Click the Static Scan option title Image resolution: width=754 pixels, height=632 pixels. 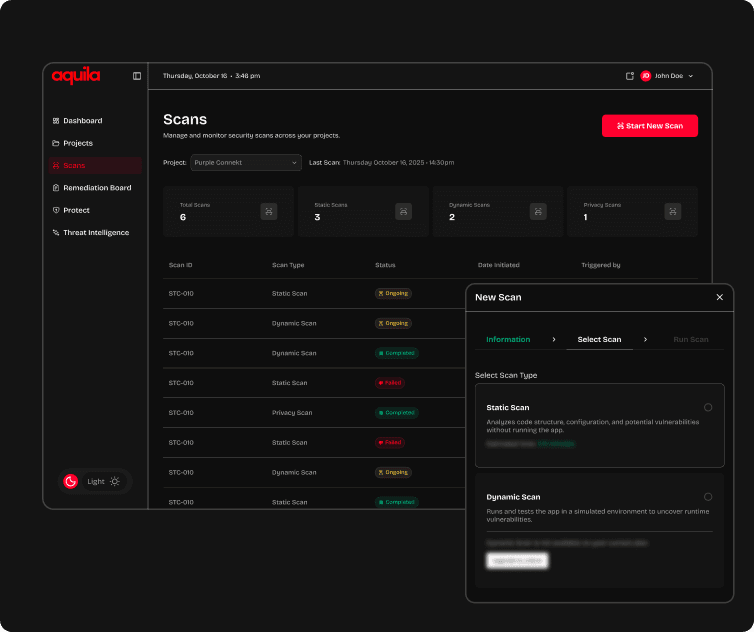(x=508, y=407)
